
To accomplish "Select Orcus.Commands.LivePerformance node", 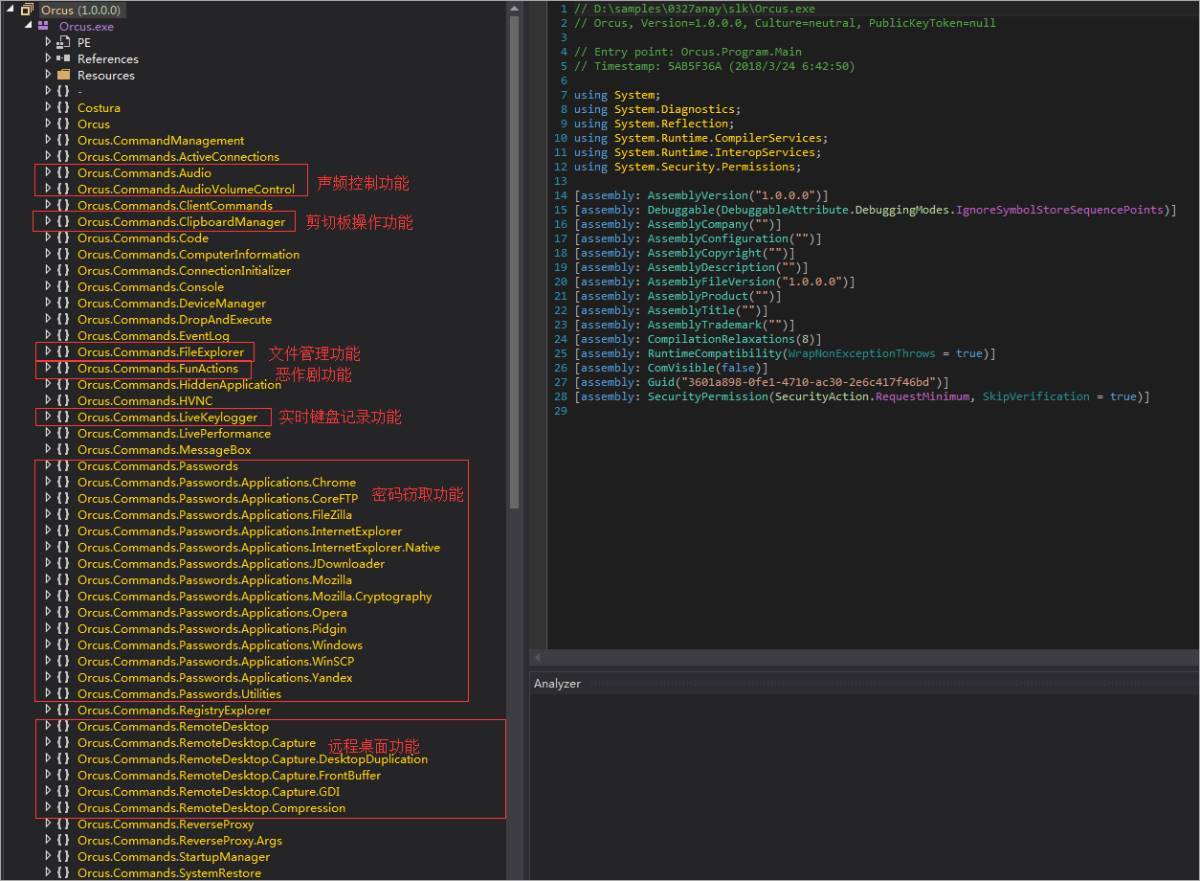I will [x=174, y=434].
